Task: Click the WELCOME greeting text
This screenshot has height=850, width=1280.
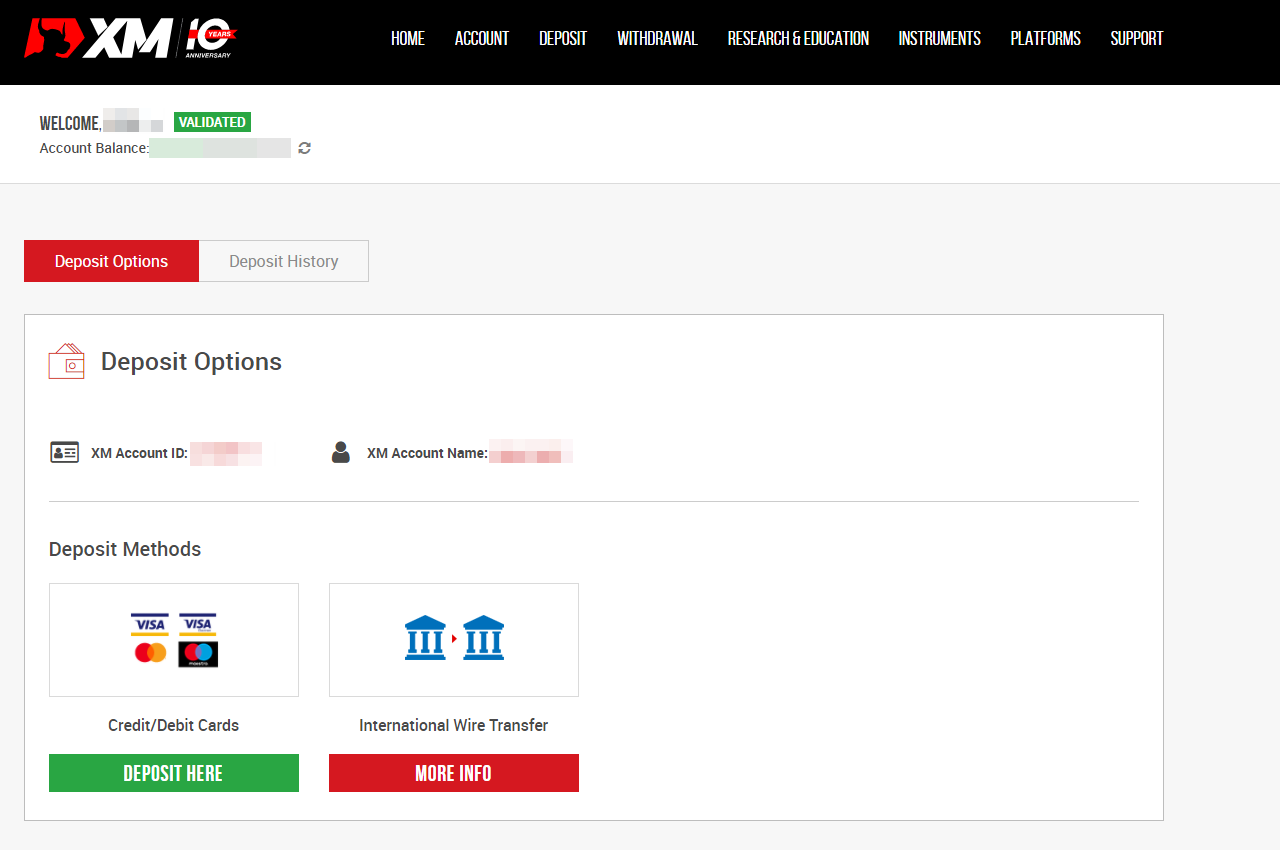Action: 70,124
